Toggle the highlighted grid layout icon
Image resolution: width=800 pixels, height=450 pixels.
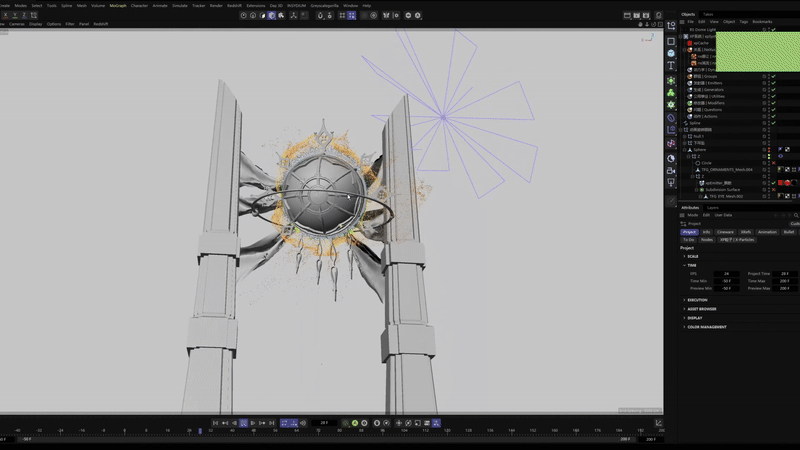(x=352, y=15)
